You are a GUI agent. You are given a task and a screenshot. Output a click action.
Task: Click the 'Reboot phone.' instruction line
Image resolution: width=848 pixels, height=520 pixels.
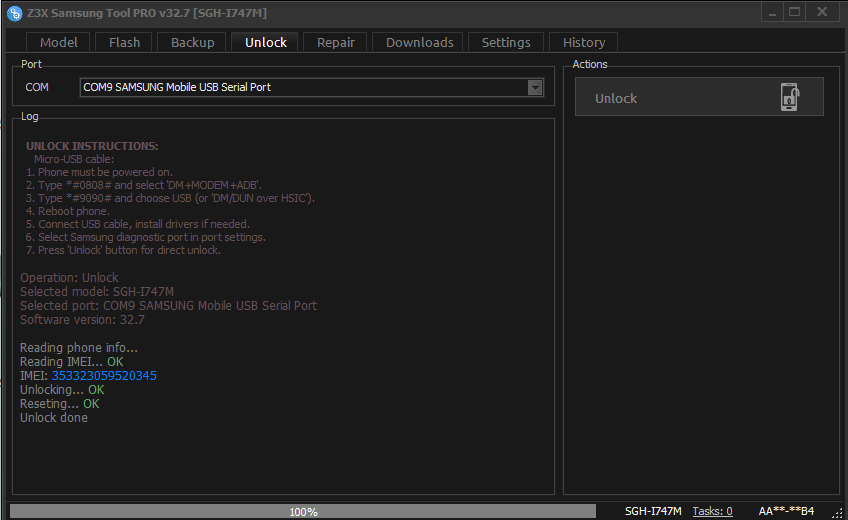click(68, 211)
